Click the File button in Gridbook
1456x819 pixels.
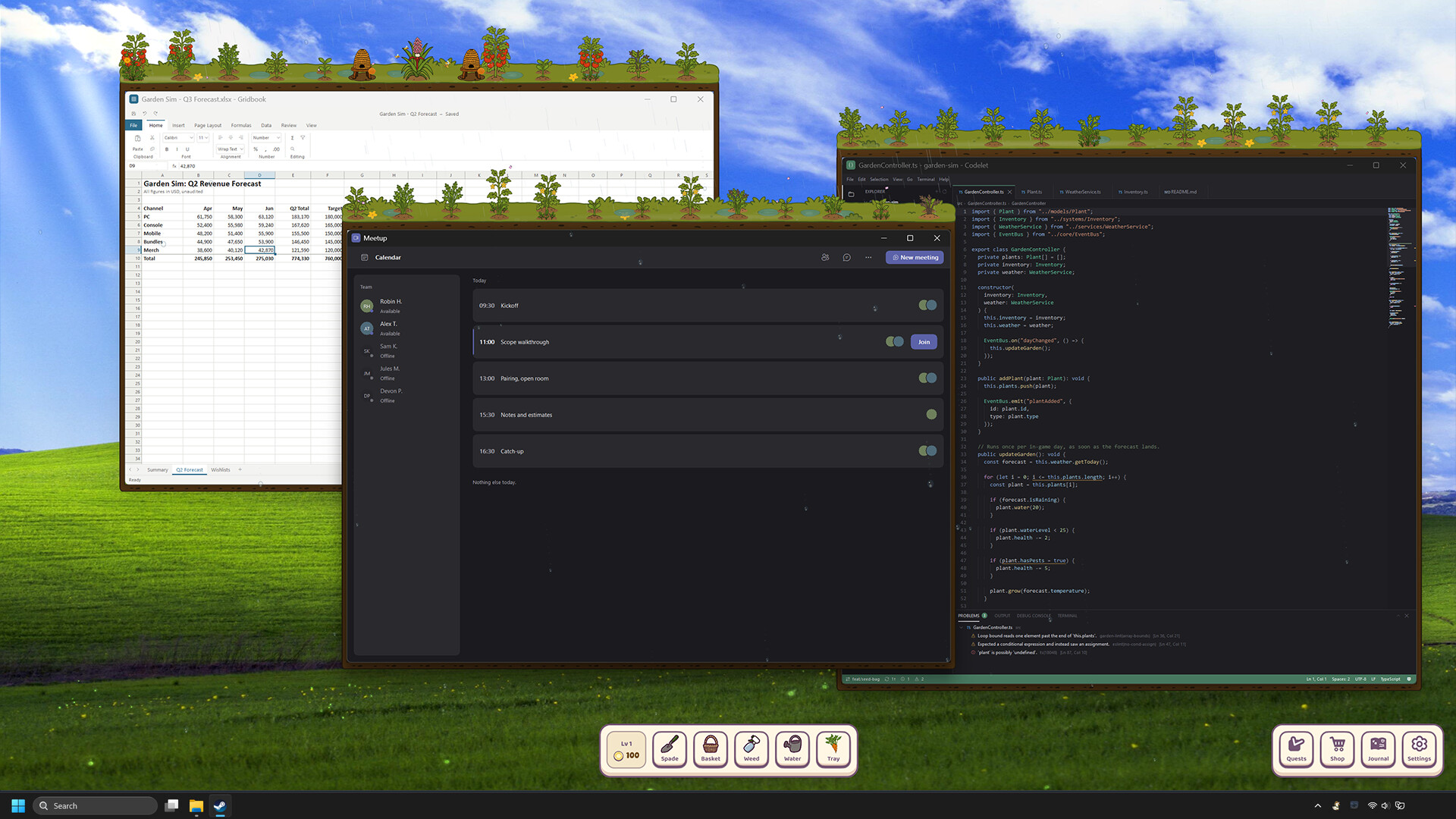click(133, 126)
